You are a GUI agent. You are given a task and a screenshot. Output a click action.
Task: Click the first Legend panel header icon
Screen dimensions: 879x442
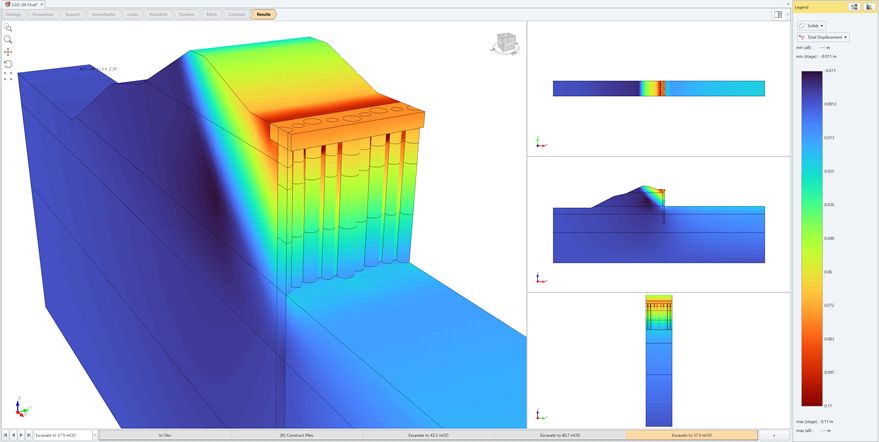coord(853,7)
